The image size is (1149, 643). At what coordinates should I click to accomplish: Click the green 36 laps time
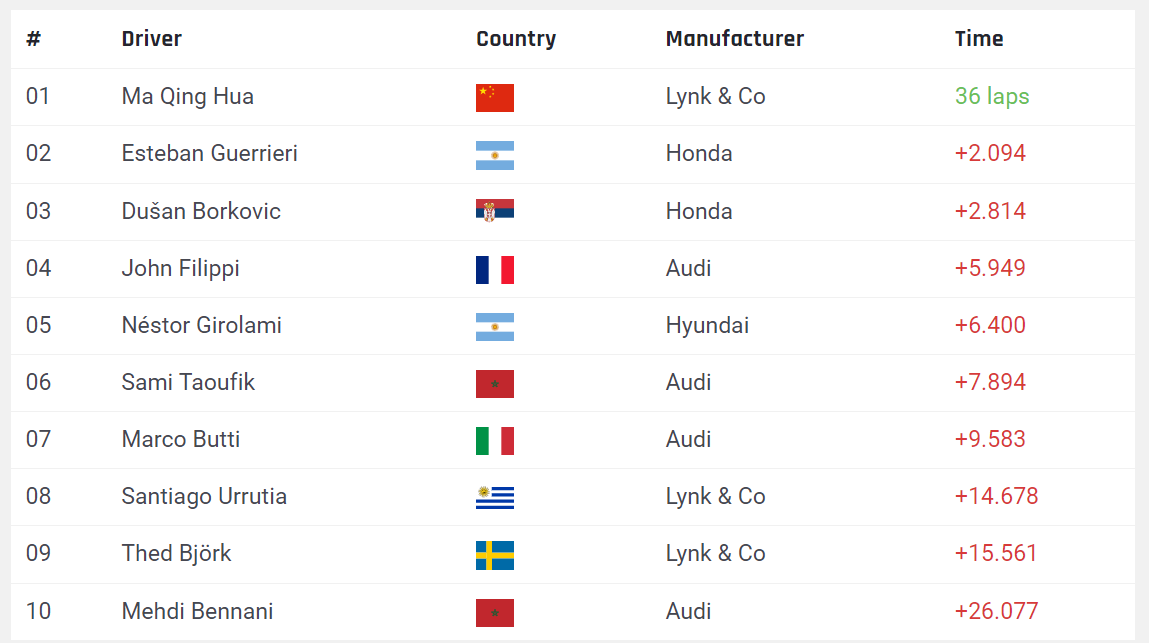992,97
